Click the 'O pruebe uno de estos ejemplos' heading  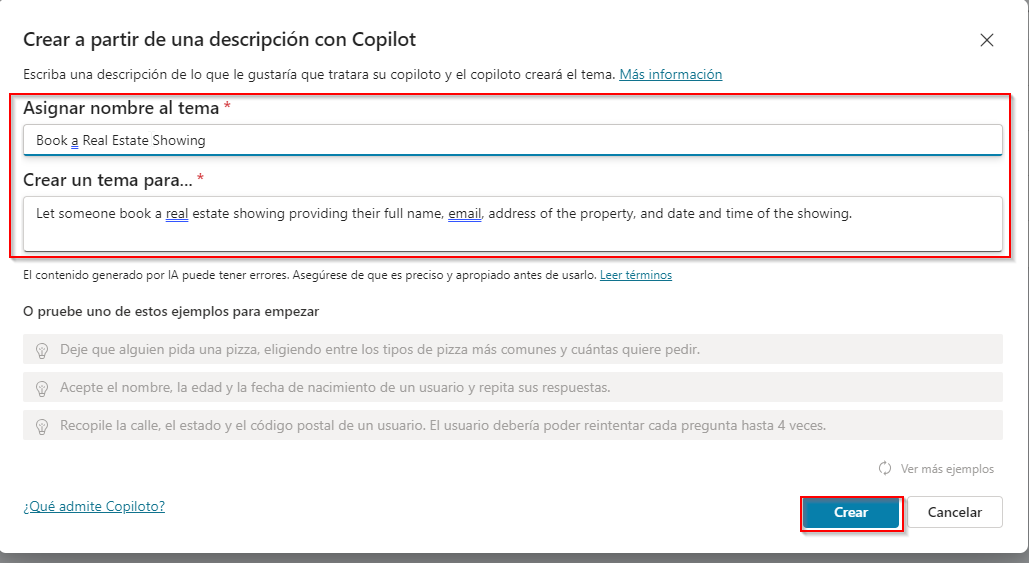coord(171,312)
